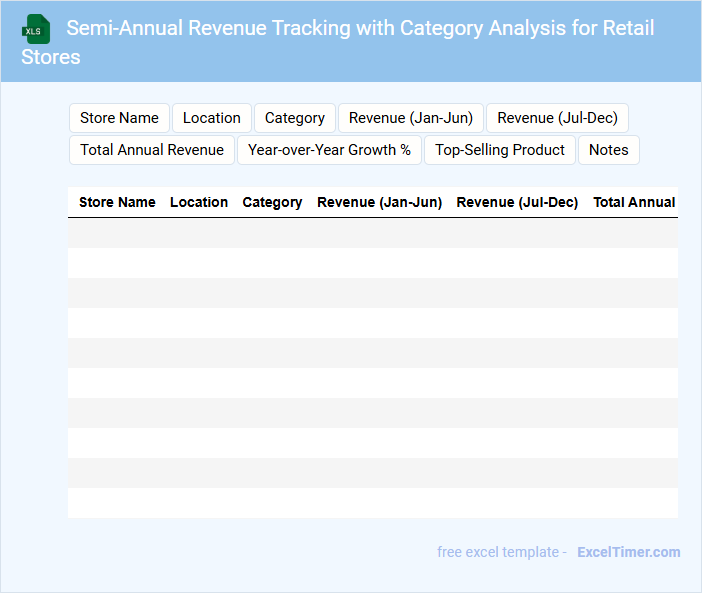Click the Category table column header
The width and height of the screenshot is (702, 593).
[x=272, y=202]
